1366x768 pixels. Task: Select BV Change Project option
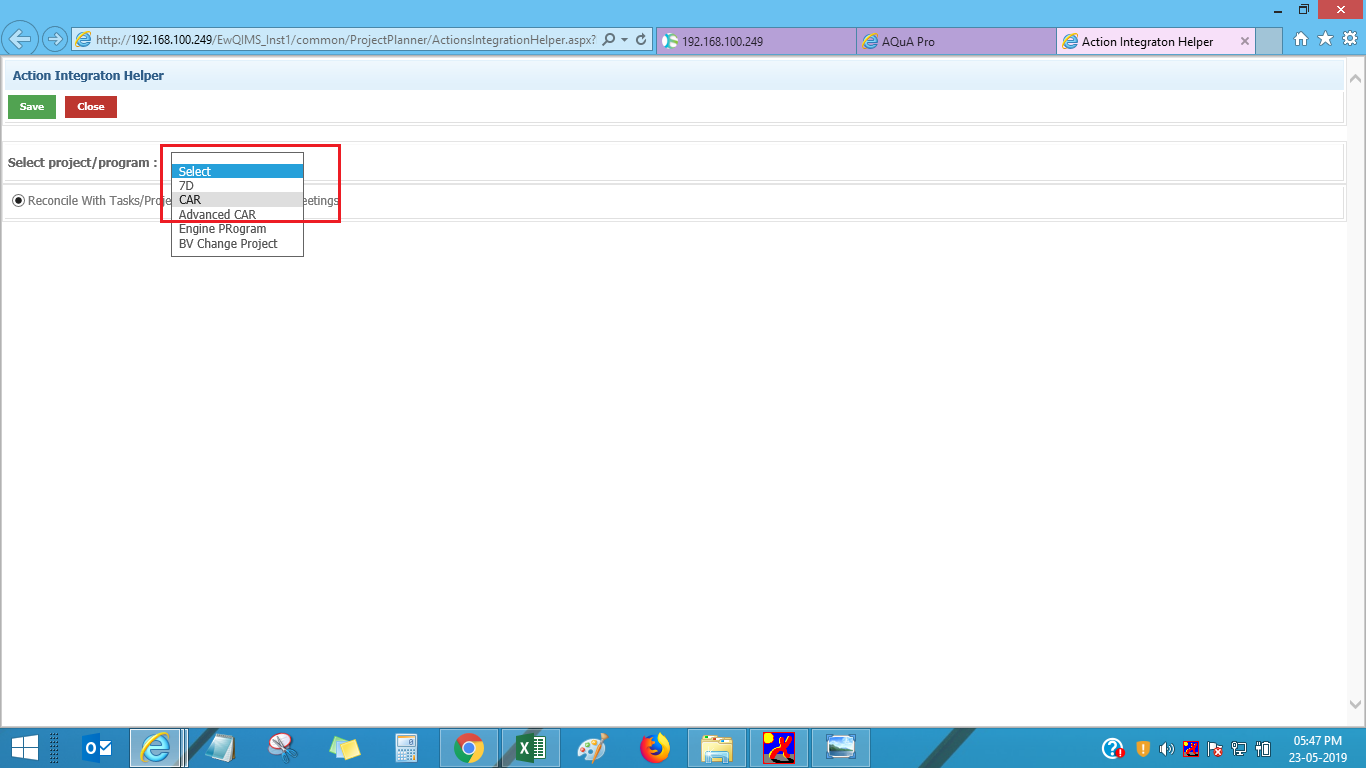coord(237,243)
